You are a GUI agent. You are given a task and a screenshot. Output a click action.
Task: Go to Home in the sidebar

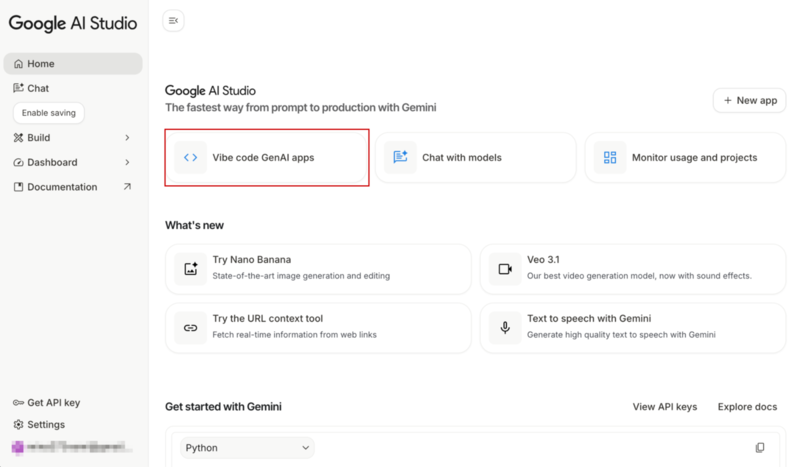73,64
